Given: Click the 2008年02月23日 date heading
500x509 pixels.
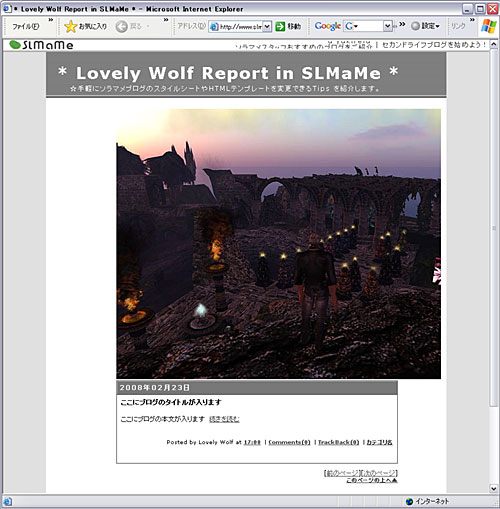Looking at the screenshot, I should pos(155,388).
